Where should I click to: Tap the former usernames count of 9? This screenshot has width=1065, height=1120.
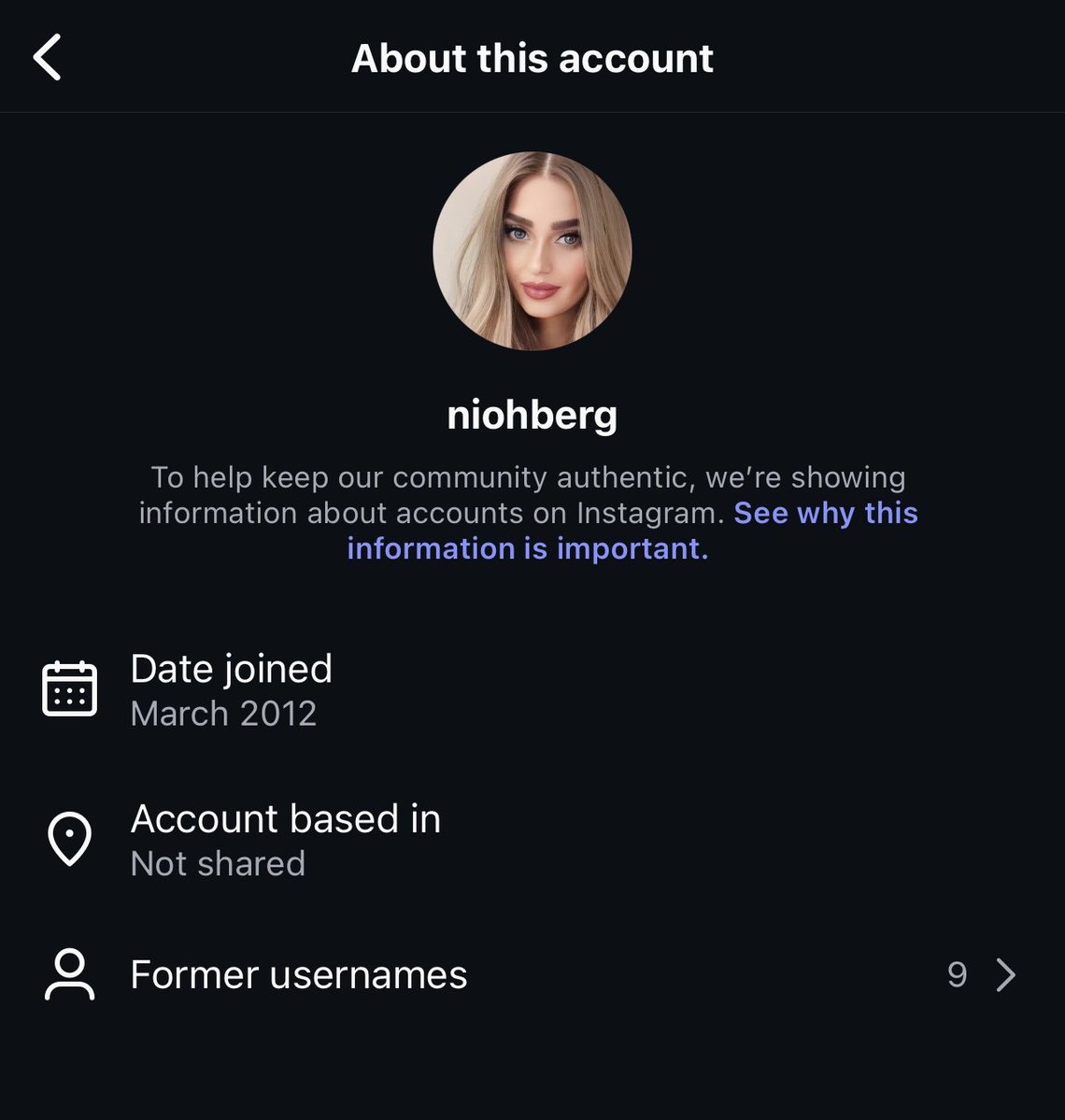958,975
